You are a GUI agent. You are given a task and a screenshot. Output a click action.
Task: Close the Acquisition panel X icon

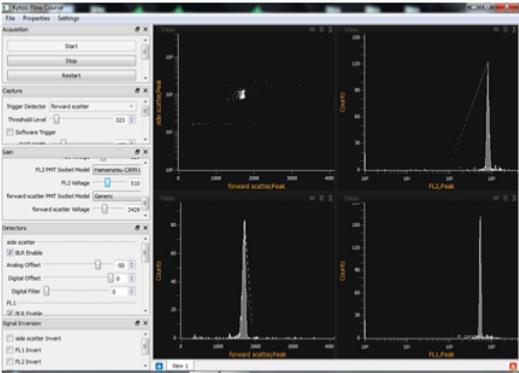[146, 29]
